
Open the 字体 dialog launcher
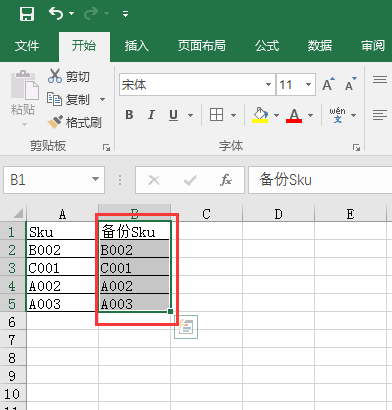(356, 147)
